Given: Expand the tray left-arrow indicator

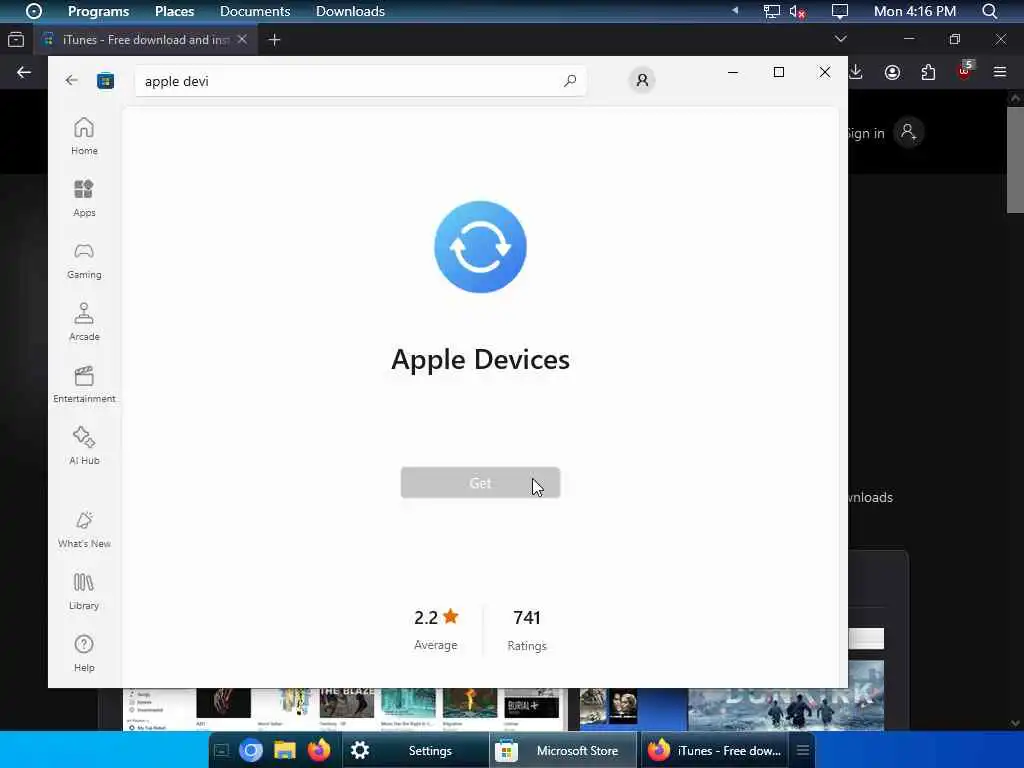Looking at the screenshot, I should 735,10.
